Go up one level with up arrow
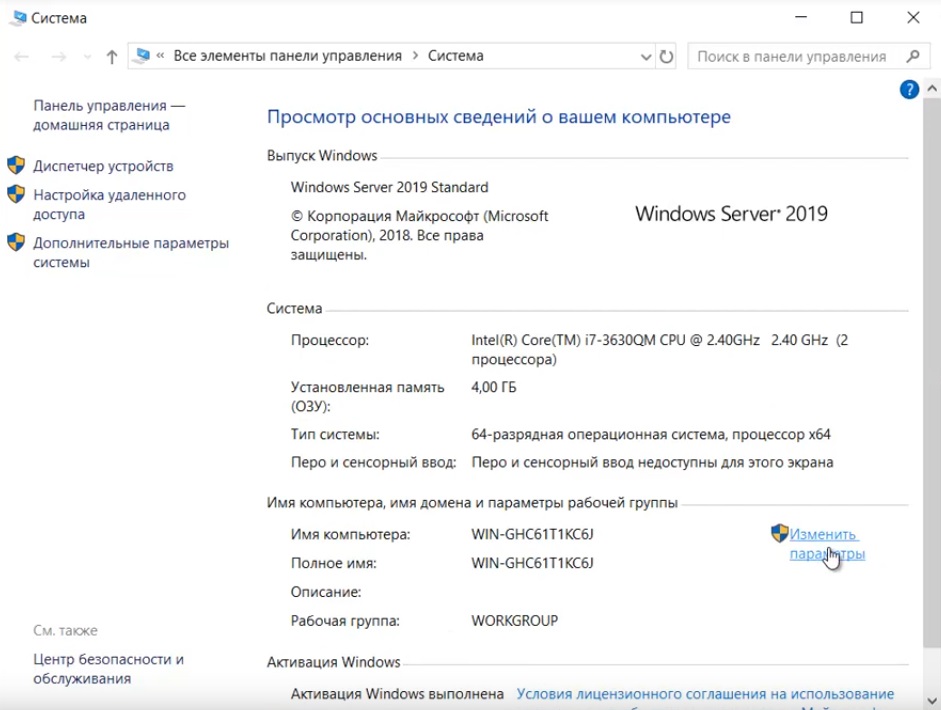The height and width of the screenshot is (710, 941). tap(112, 57)
